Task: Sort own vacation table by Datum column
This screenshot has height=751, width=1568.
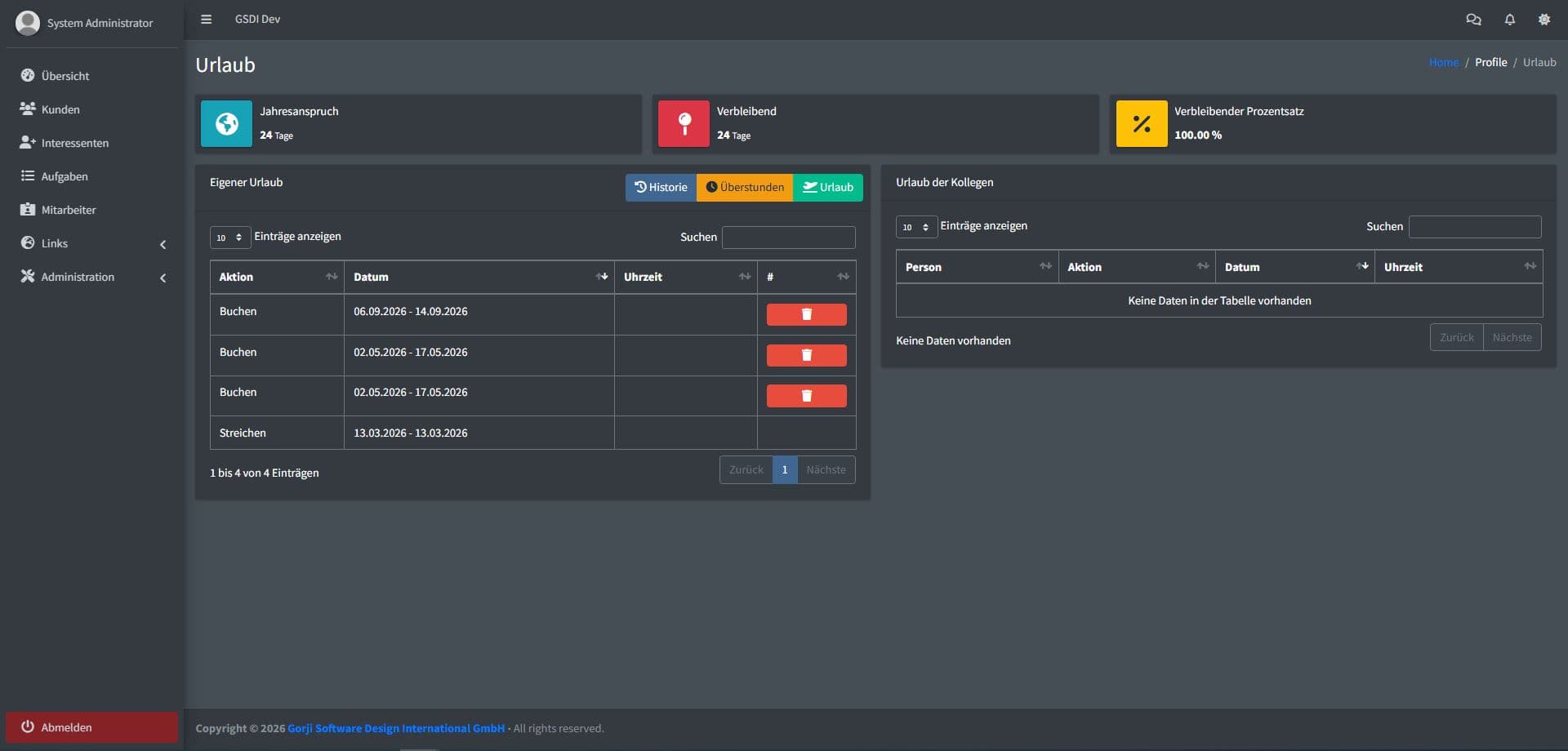Action: point(479,277)
